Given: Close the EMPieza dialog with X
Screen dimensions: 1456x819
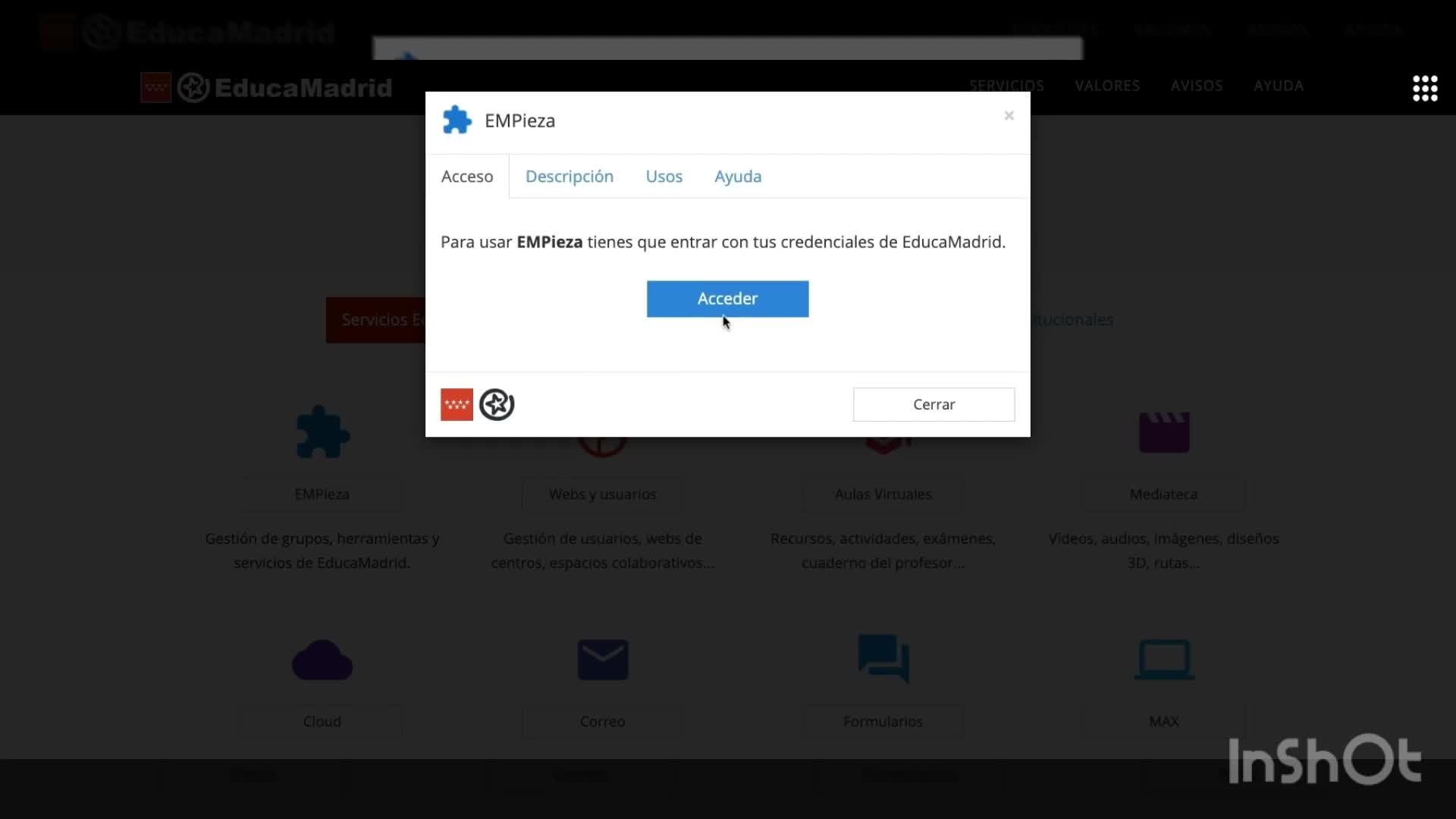Looking at the screenshot, I should [1009, 115].
